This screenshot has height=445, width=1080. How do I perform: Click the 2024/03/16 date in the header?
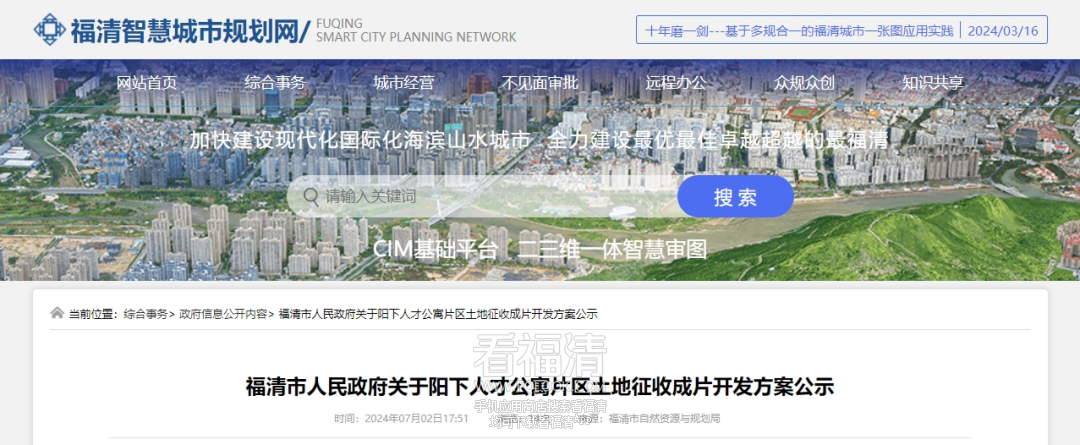coord(1003,30)
